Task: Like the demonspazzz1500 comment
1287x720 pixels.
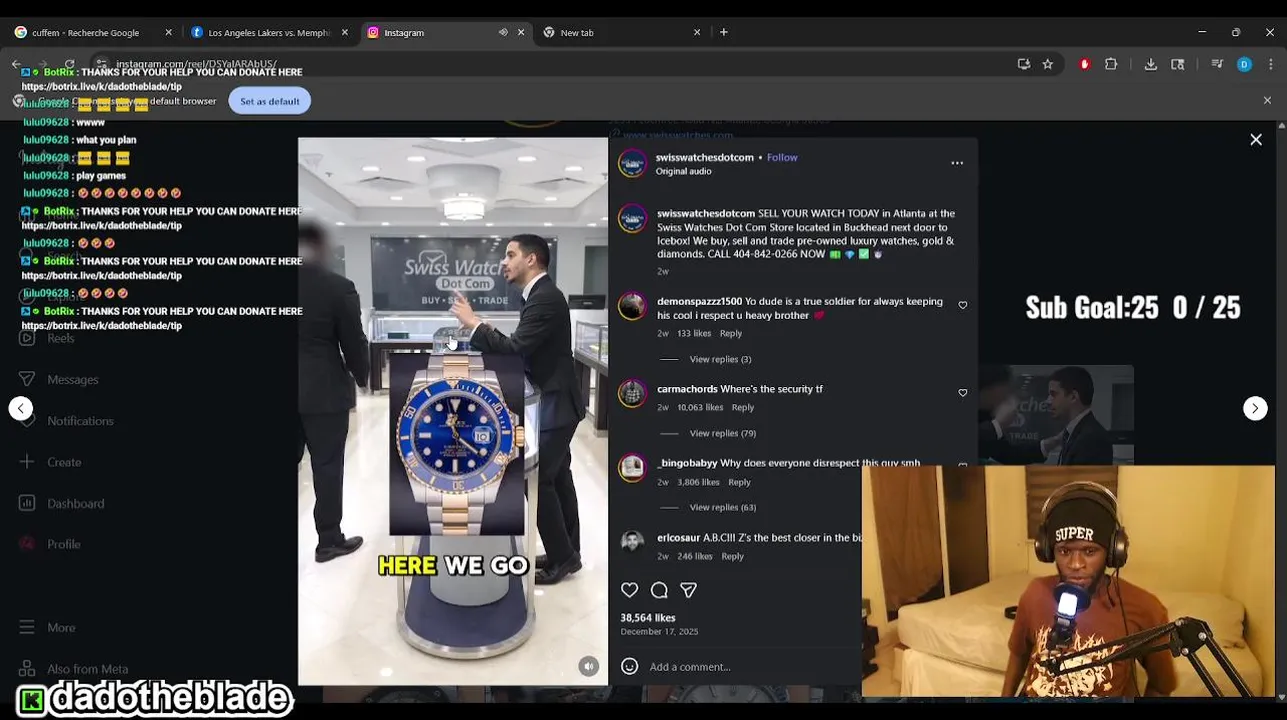Action: click(x=963, y=305)
